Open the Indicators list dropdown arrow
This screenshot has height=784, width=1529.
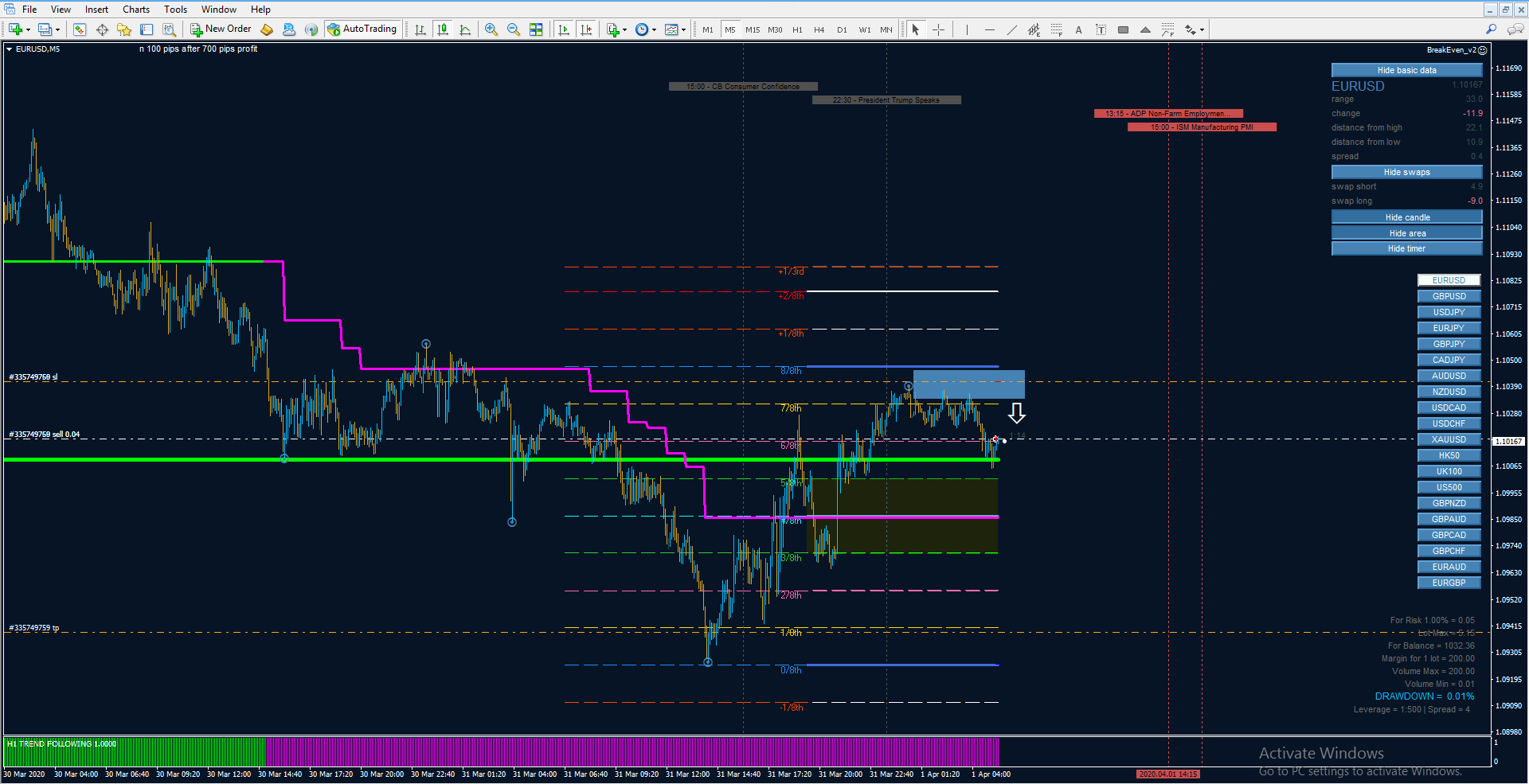click(625, 30)
